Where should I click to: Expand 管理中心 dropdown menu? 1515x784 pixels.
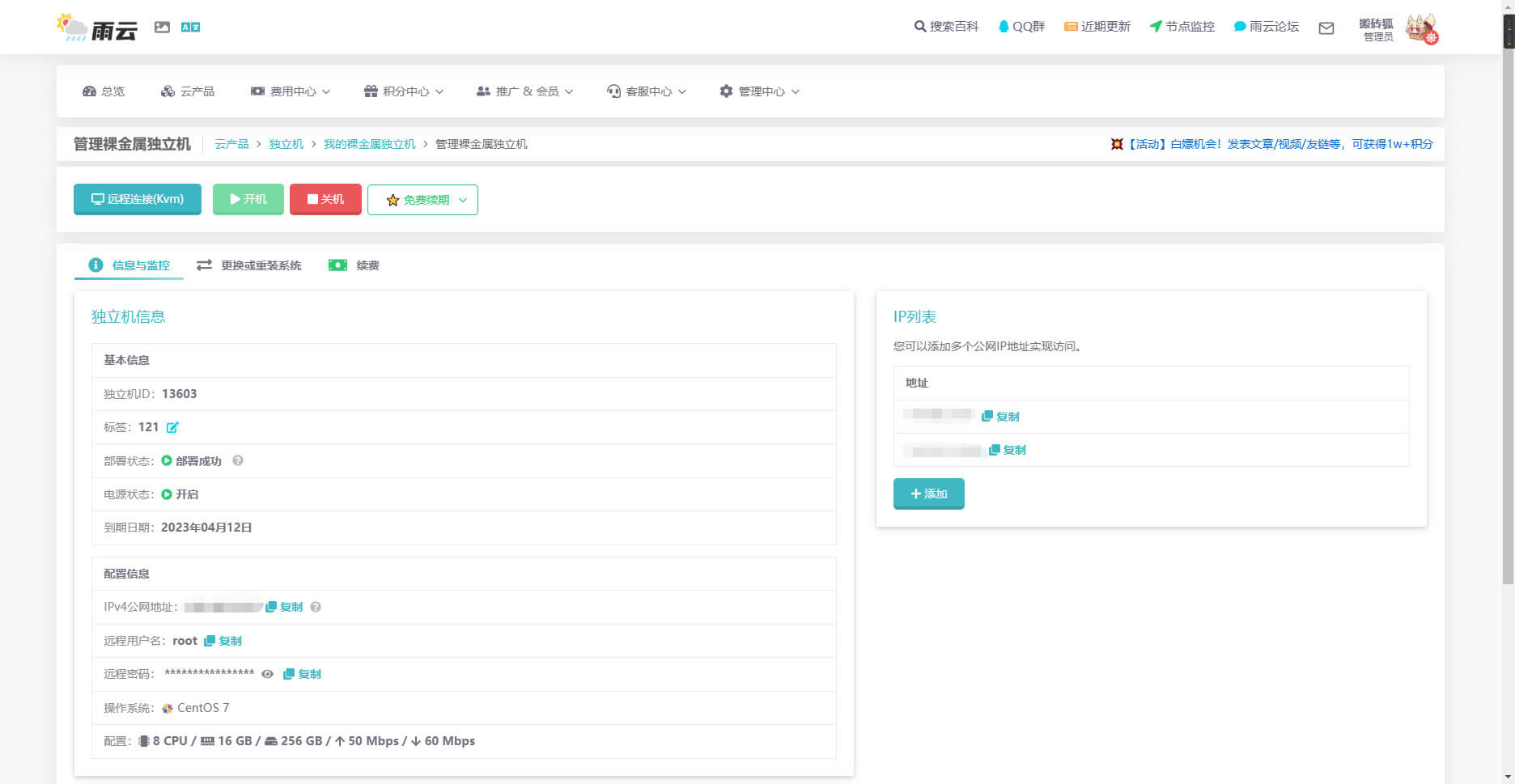click(x=760, y=91)
